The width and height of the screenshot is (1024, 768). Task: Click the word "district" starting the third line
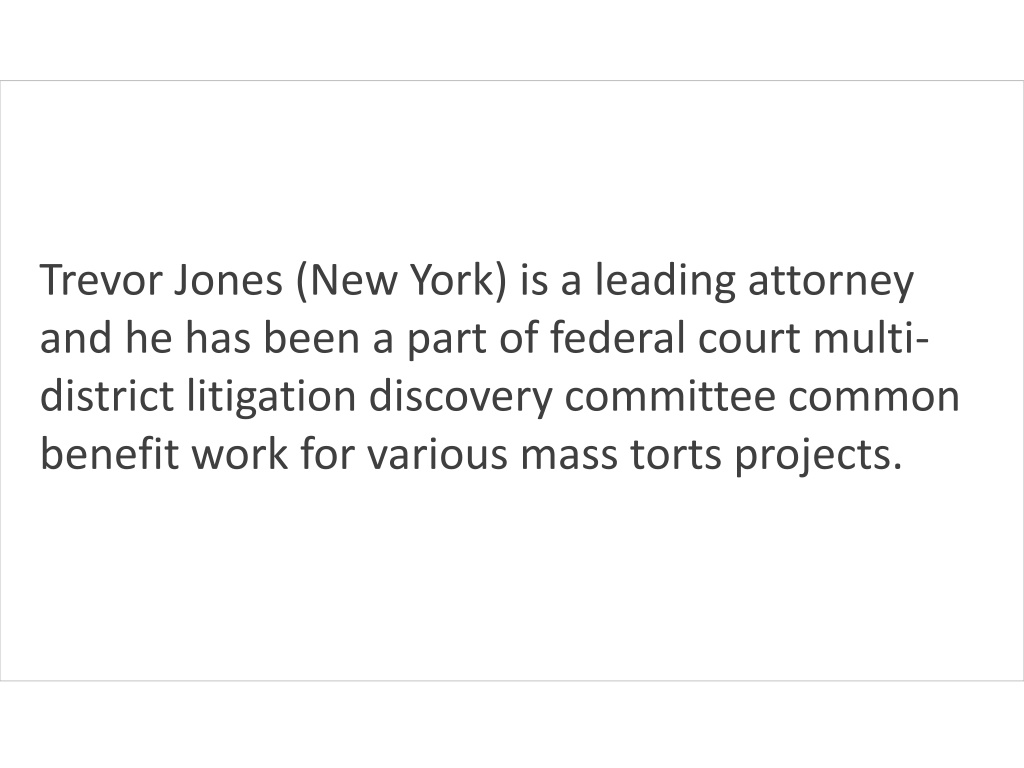pos(108,396)
